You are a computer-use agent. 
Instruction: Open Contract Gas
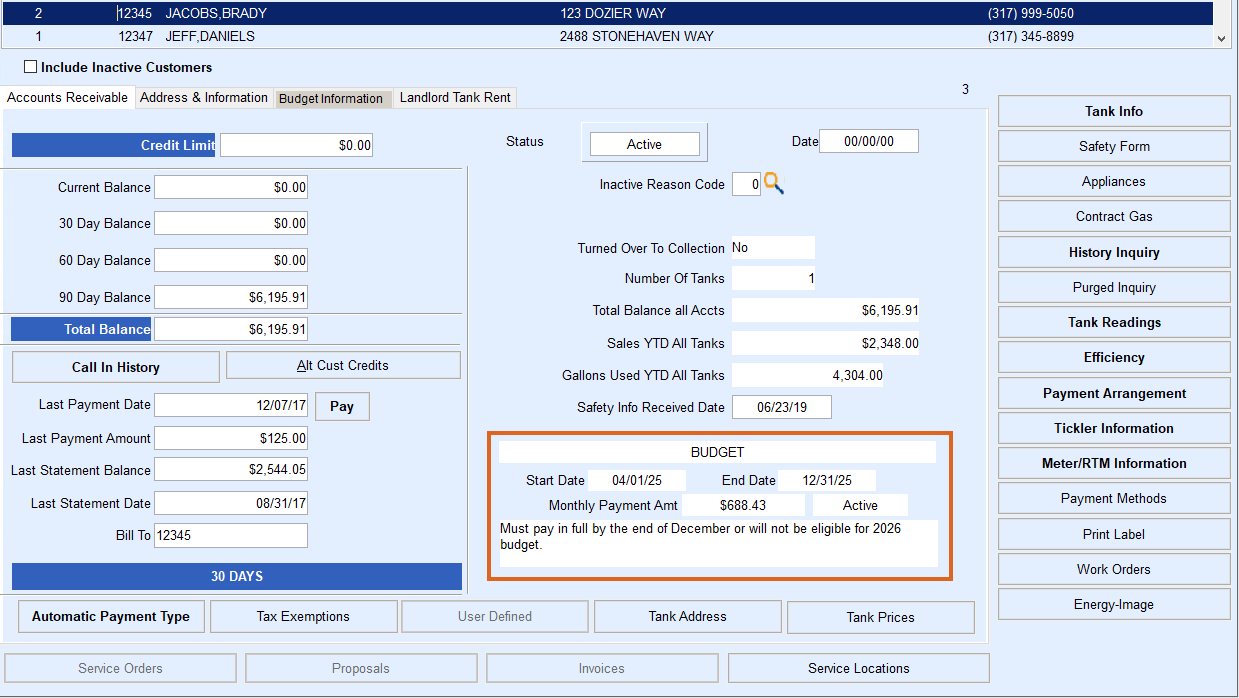[x=1114, y=216]
